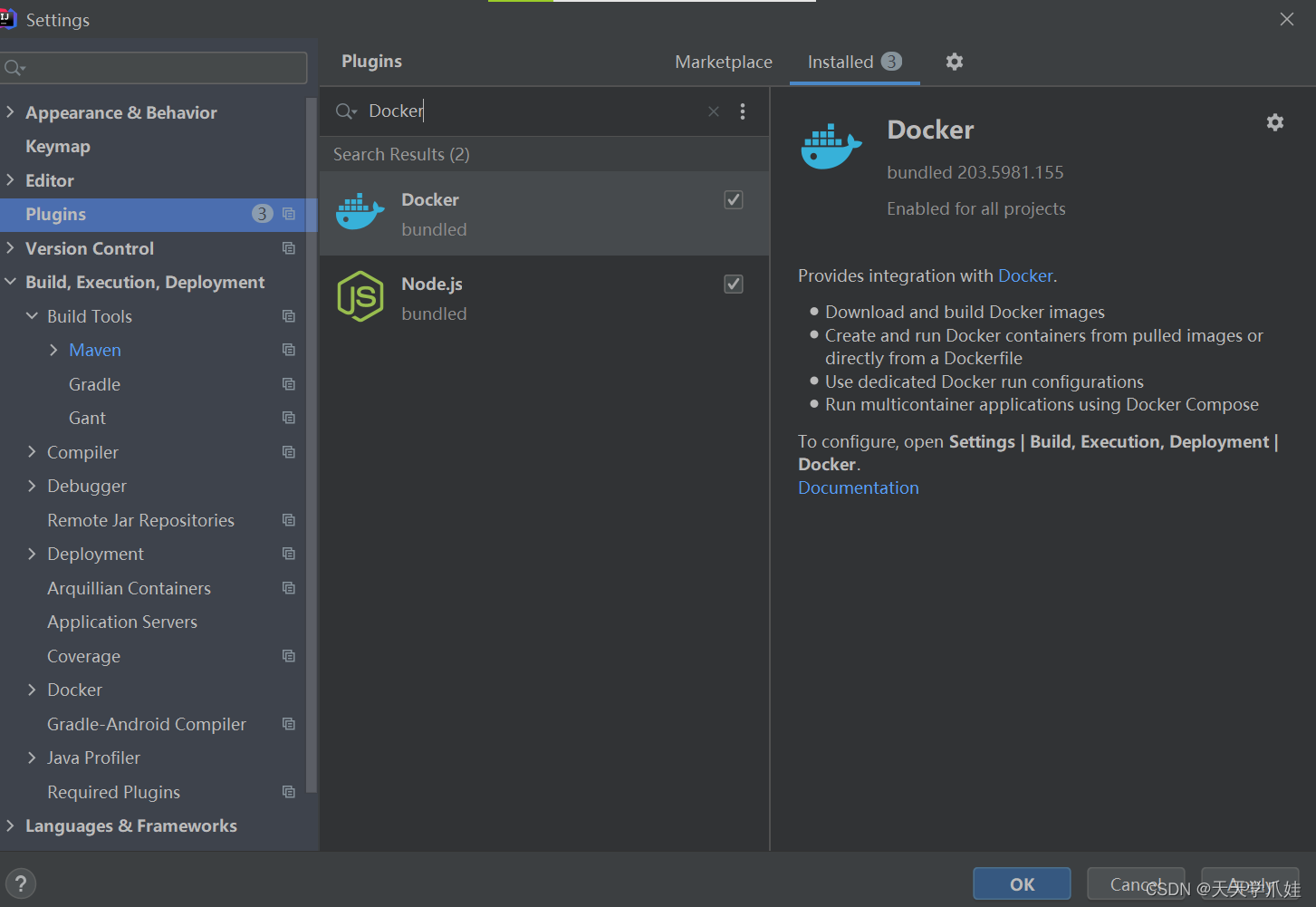Screen dimensions: 1316x907
Task: Open Application Servers settings
Action: click(x=122, y=622)
